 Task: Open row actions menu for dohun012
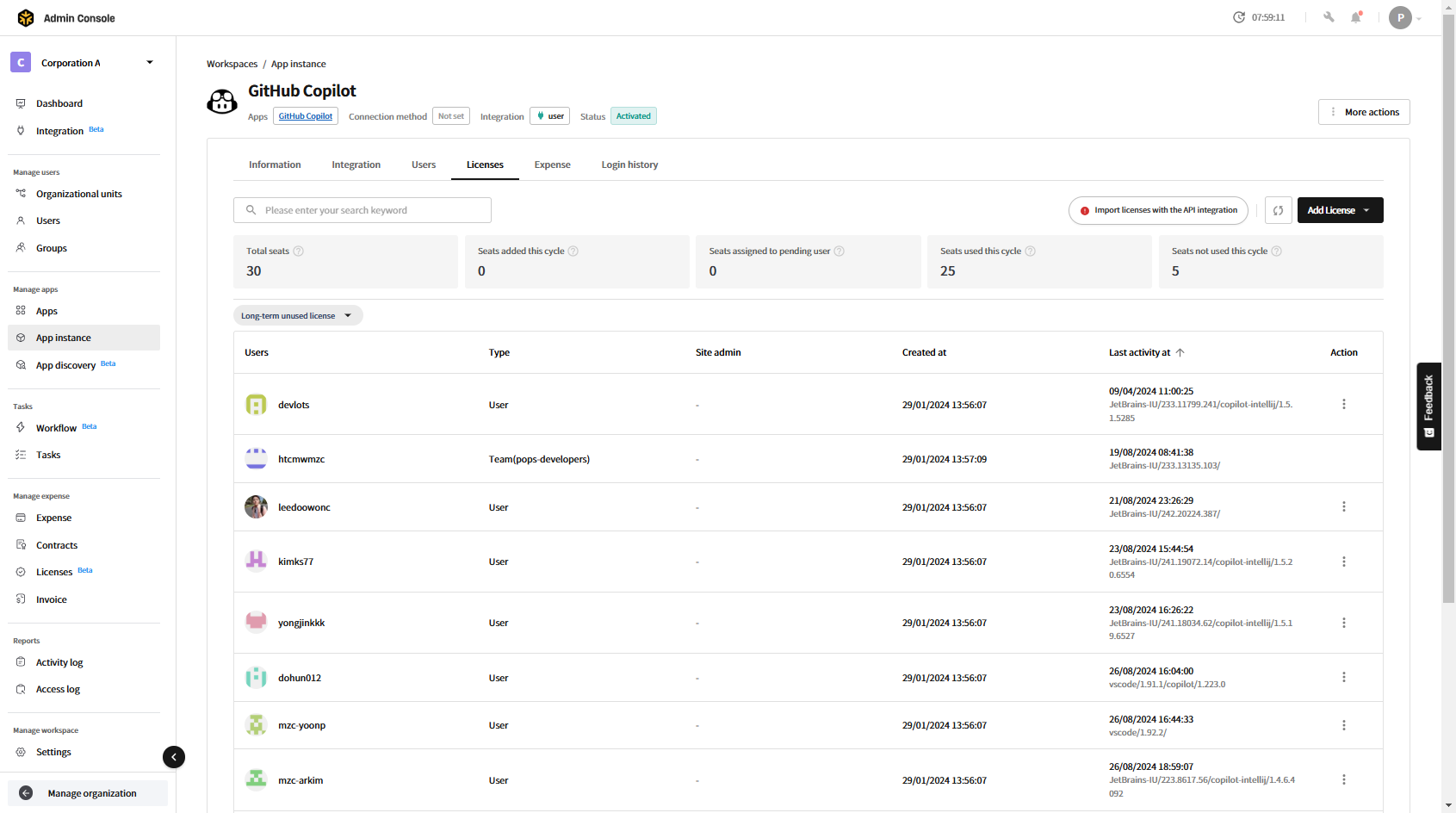pyautogui.click(x=1344, y=677)
